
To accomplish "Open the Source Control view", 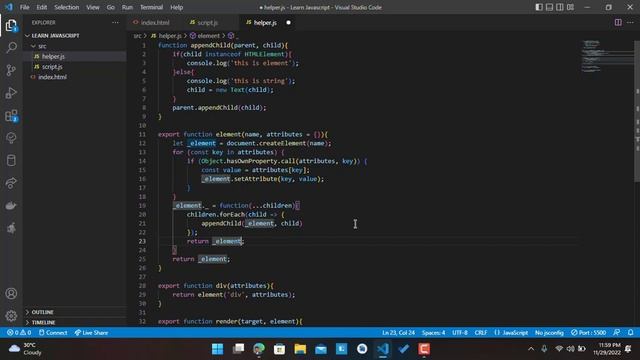I will [x=11, y=70].
